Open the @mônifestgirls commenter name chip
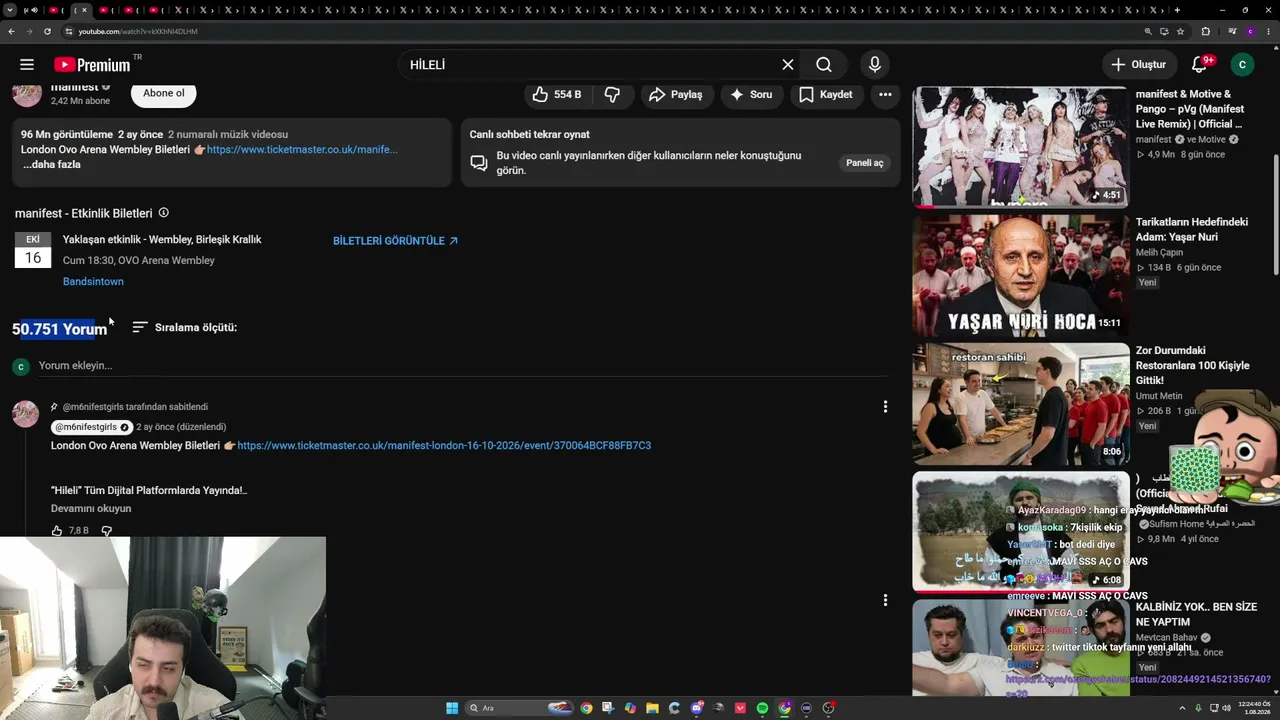Viewport: 1280px width, 720px height. pyautogui.click(x=92, y=427)
